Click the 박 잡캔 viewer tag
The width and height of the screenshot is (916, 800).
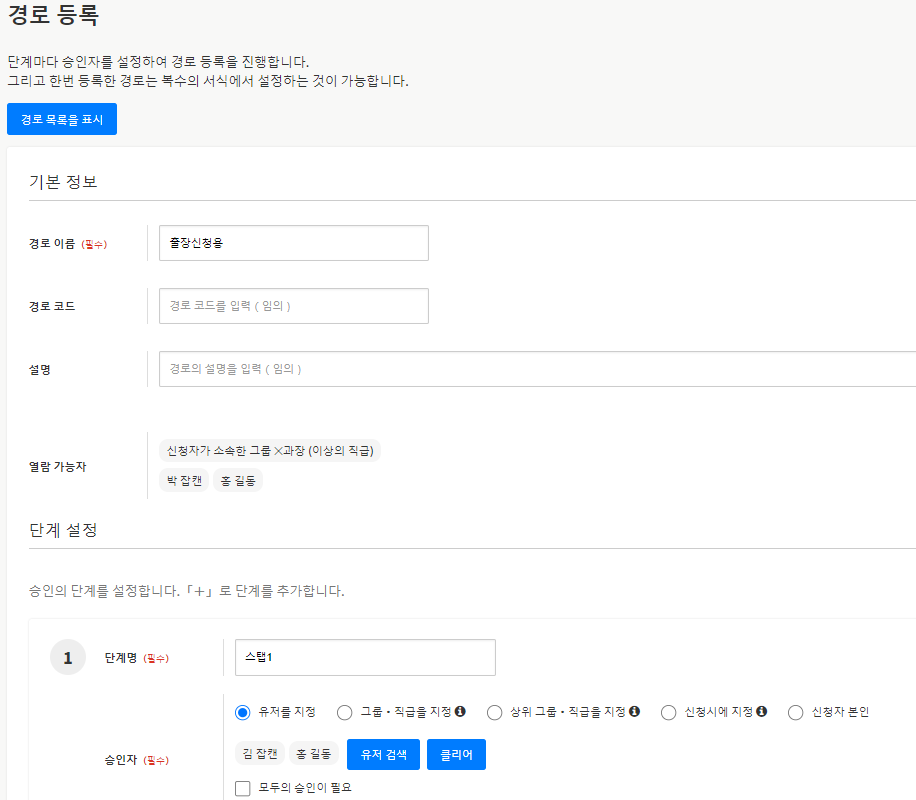point(184,481)
